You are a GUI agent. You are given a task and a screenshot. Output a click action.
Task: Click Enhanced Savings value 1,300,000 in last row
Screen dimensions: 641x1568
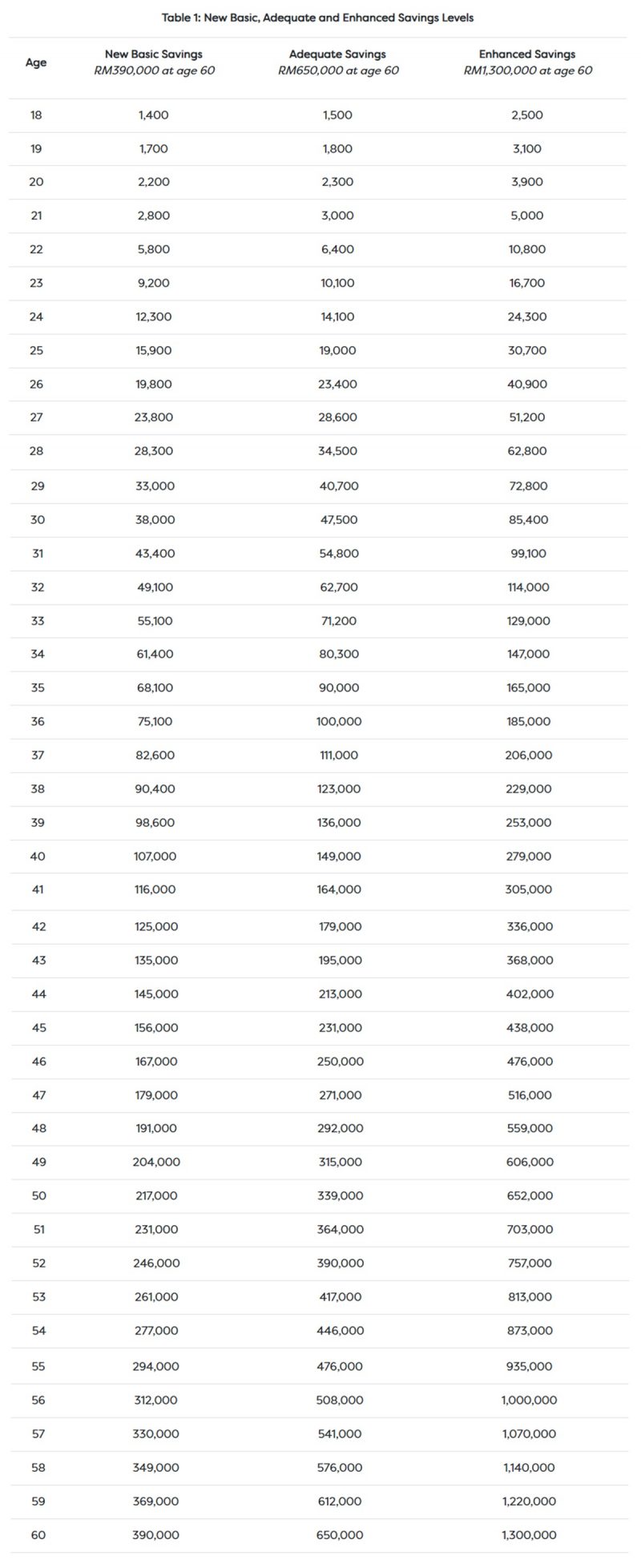tap(529, 1535)
